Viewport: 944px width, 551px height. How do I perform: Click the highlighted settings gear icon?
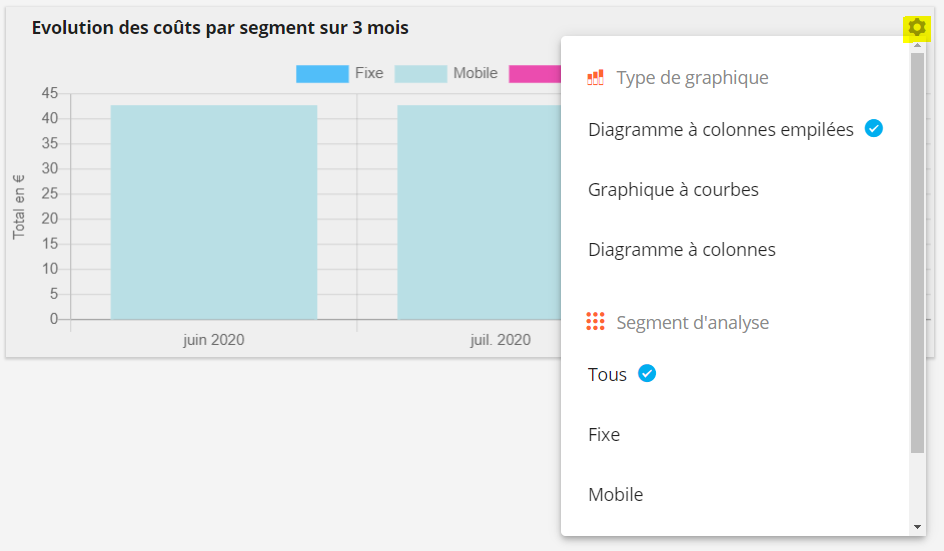point(916,28)
